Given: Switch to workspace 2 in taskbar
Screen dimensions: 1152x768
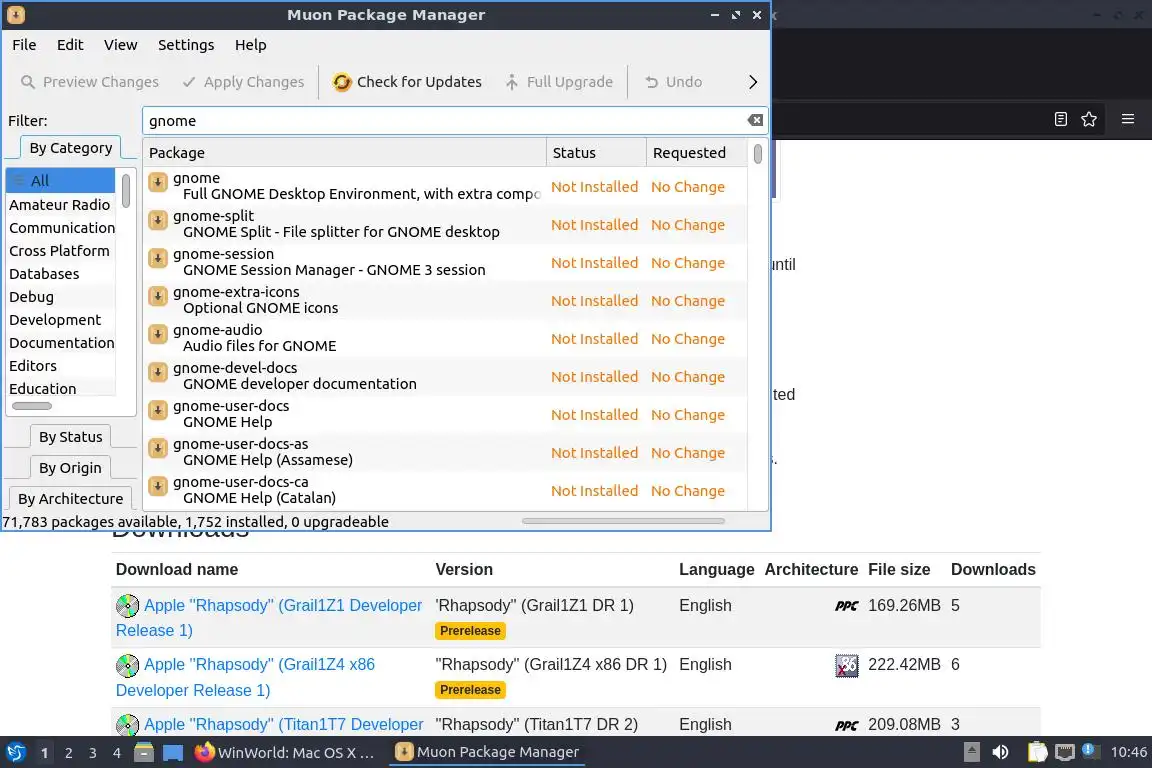Looking at the screenshot, I should pos(68,753).
